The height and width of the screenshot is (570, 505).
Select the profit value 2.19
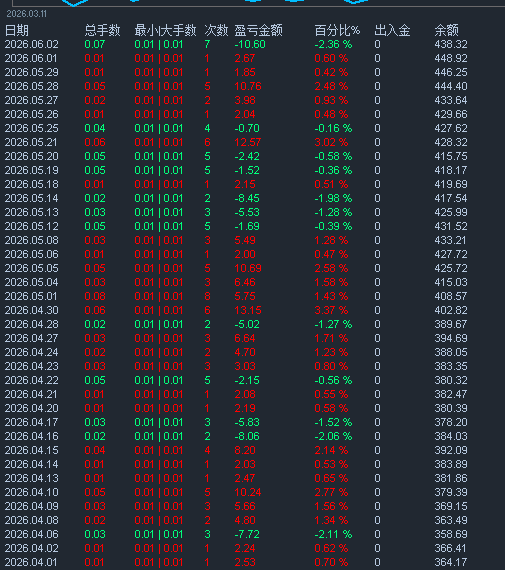point(245,408)
